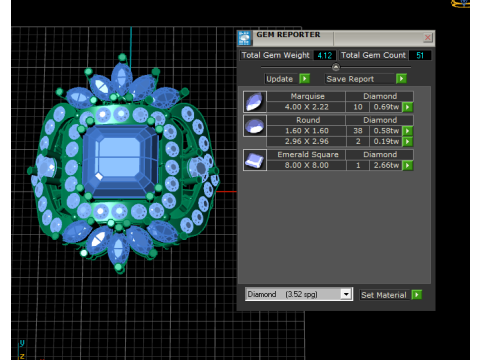Viewport: 480px width, 360px height.
Task: Close the Gem Reporter panel
Action: pos(428,37)
